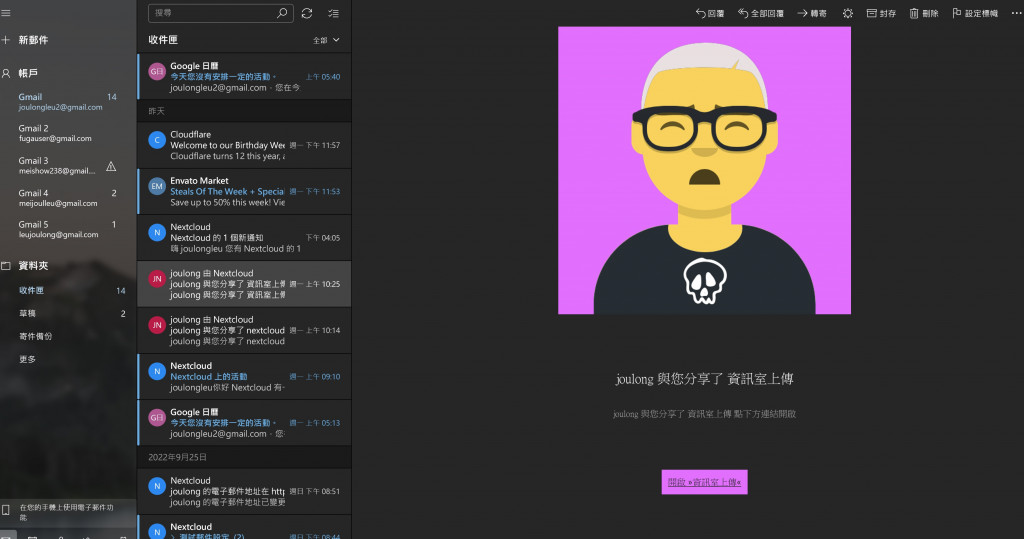Open Nextcloud email from 週日 下午 08:51
Image resolution: width=1024 pixels, height=539 pixels.
click(x=244, y=491)
